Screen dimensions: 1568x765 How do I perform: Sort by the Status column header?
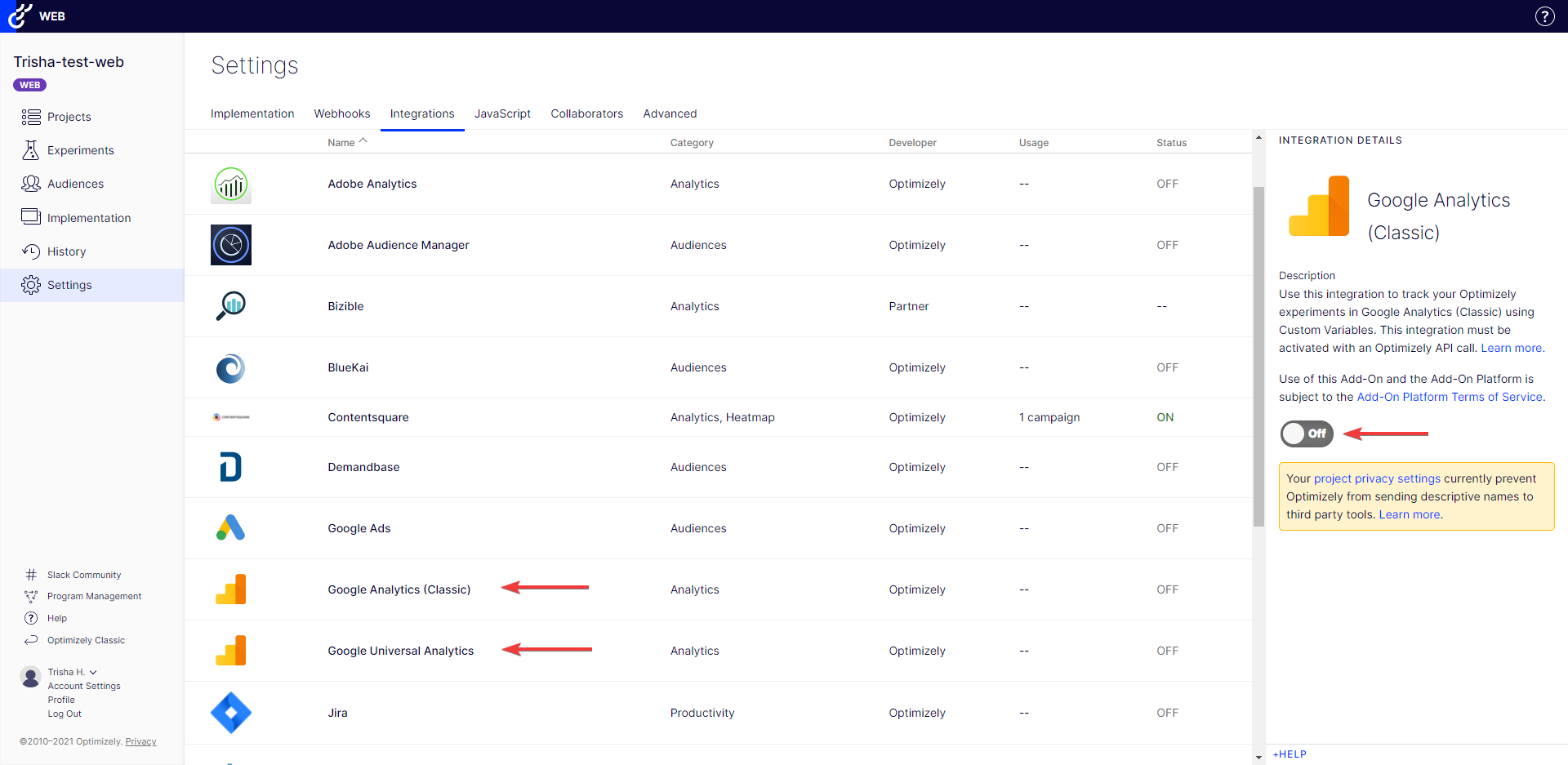point(1171,143)
